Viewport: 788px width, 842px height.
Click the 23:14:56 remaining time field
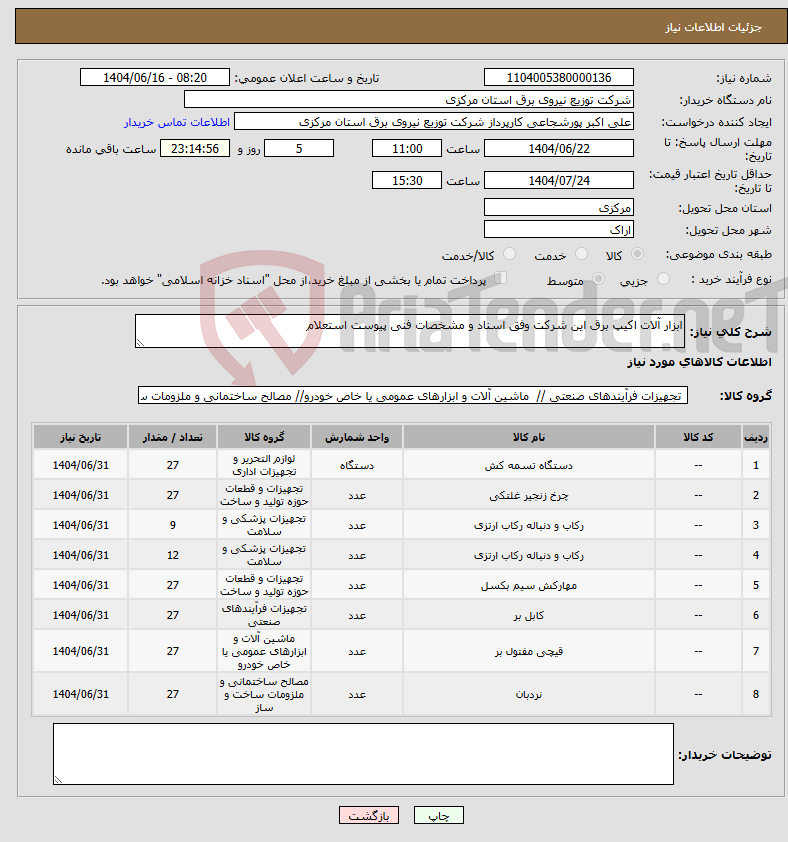point(195,149)
